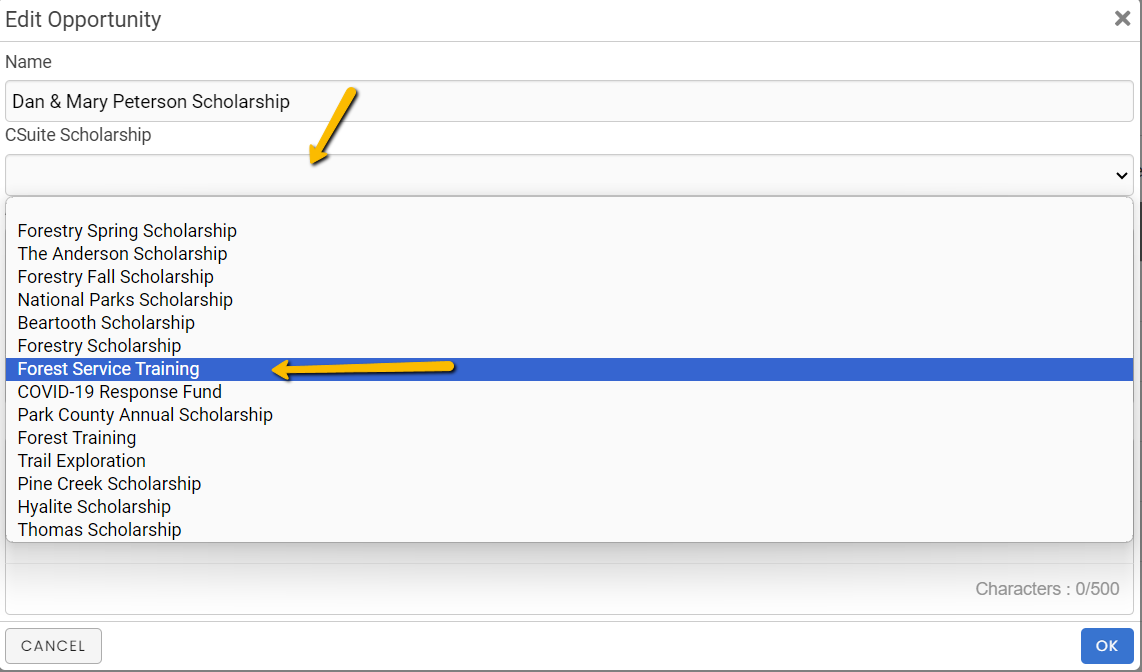Pick Forest Training from the list

[x=77, y=438]
